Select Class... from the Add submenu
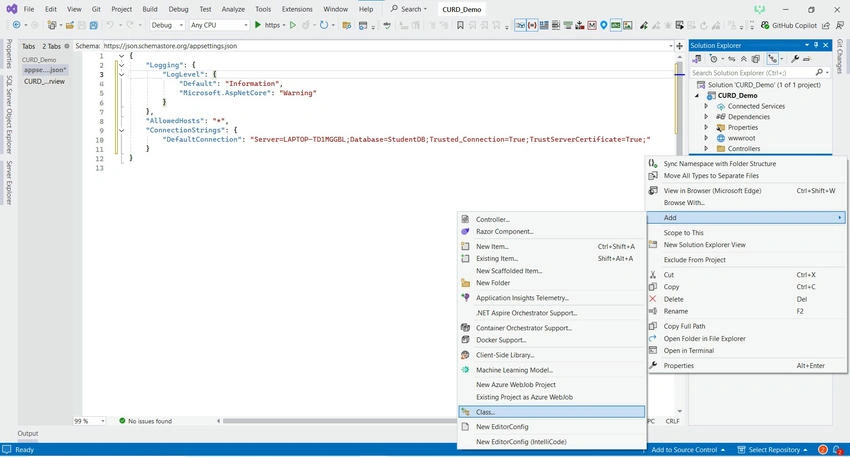Viewport: 850px width, 457px height. [552, 412]
